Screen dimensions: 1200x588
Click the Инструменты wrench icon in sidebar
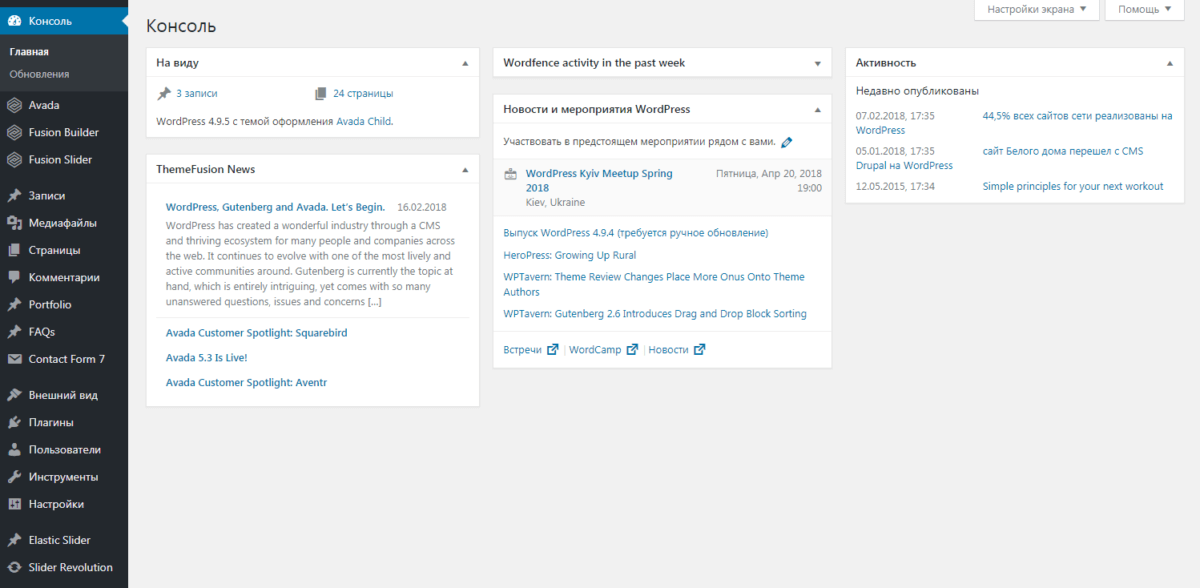point(14,477)
